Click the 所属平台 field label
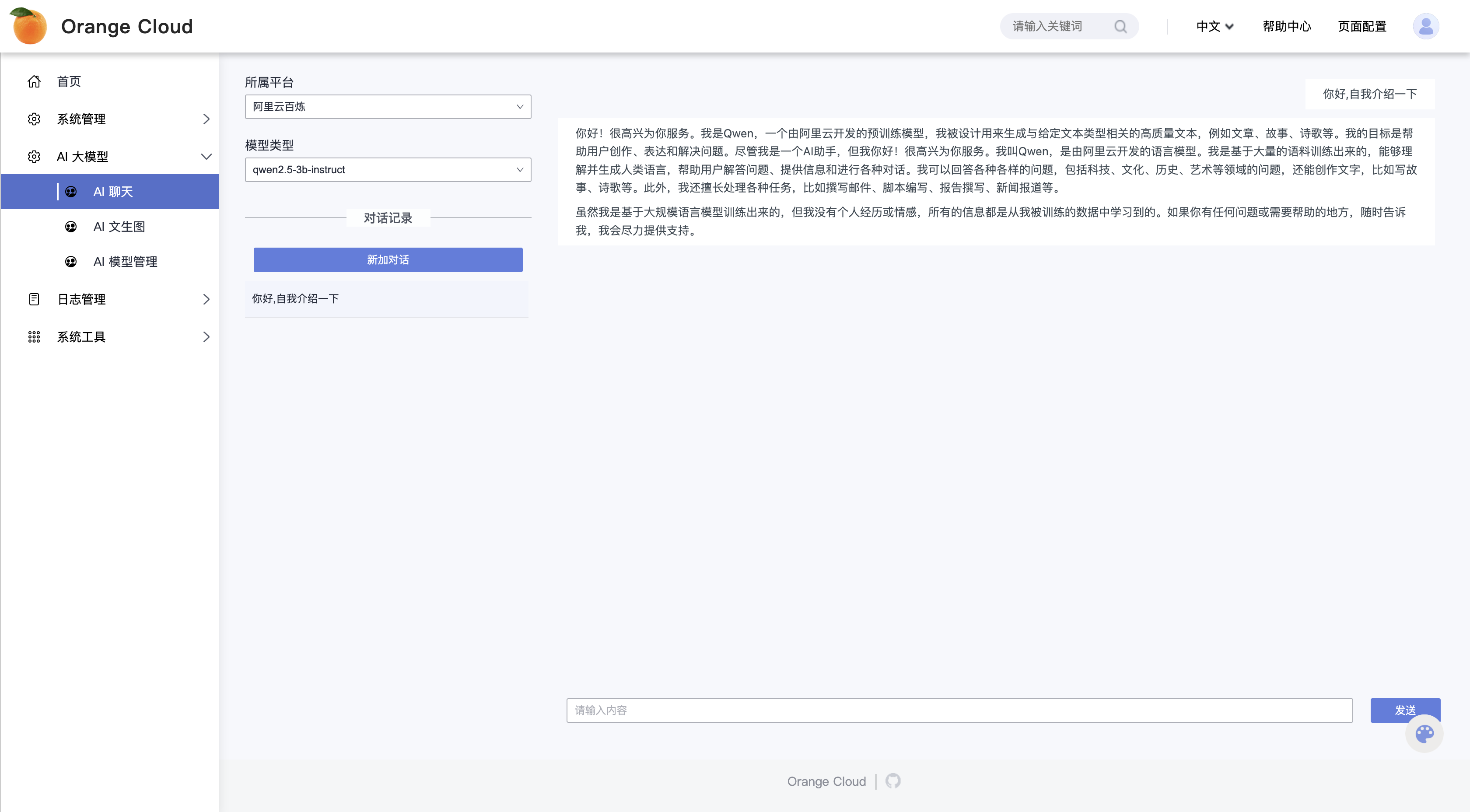This screenshot has width=1470, height=812. coord(269,82)
